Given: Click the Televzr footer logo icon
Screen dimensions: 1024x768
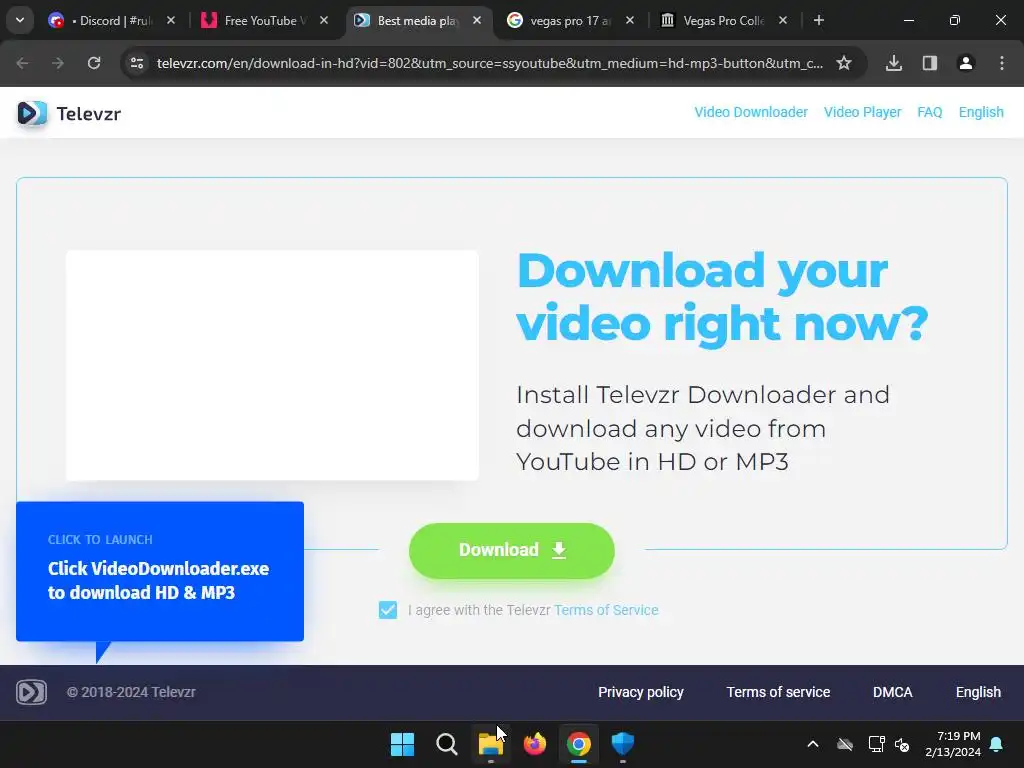Looking at the screenshot, I should click(x=31, y=692).
